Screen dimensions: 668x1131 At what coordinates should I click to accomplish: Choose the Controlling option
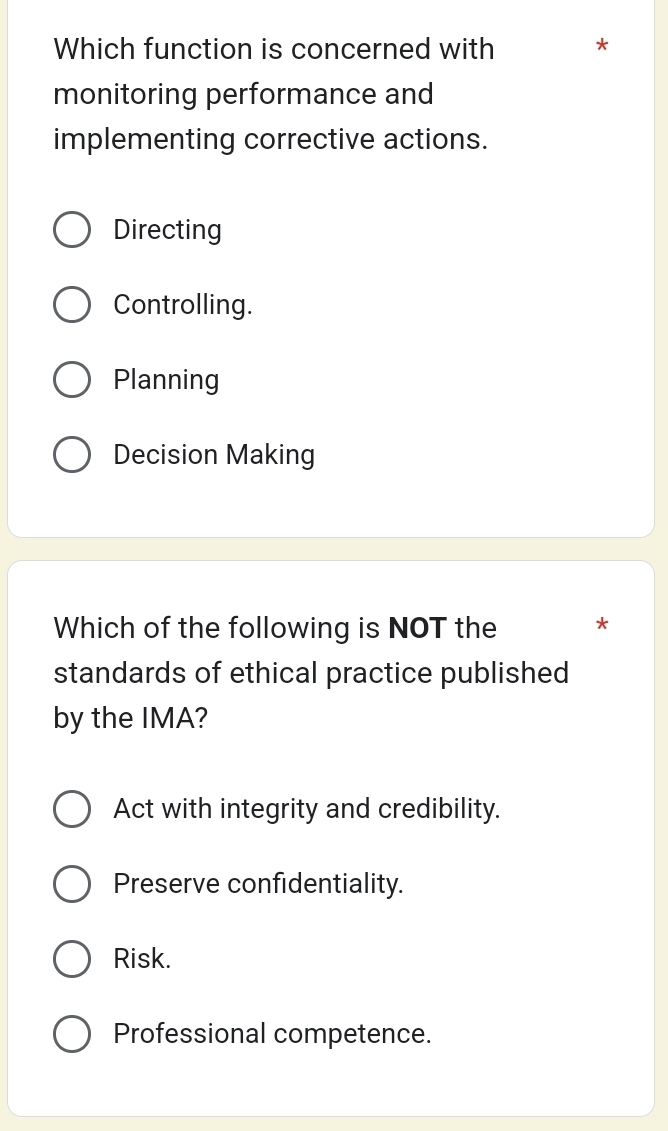[72, 304]
